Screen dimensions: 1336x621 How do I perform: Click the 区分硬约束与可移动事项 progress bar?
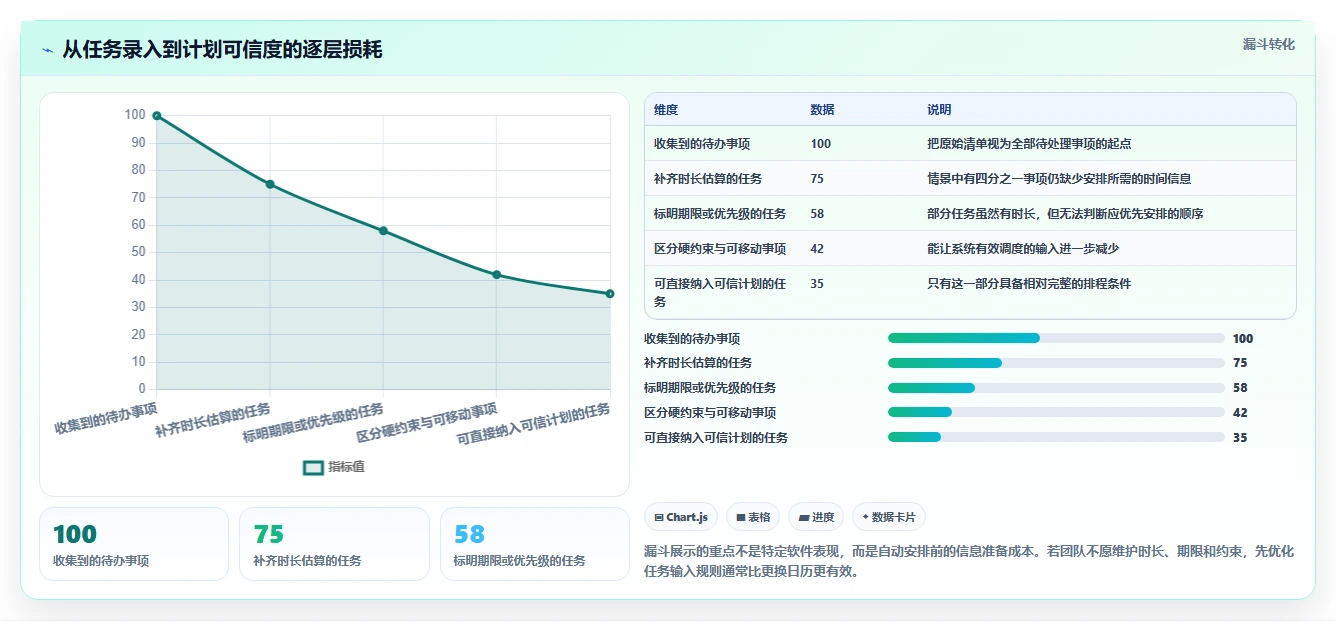tap(1056, 412)
